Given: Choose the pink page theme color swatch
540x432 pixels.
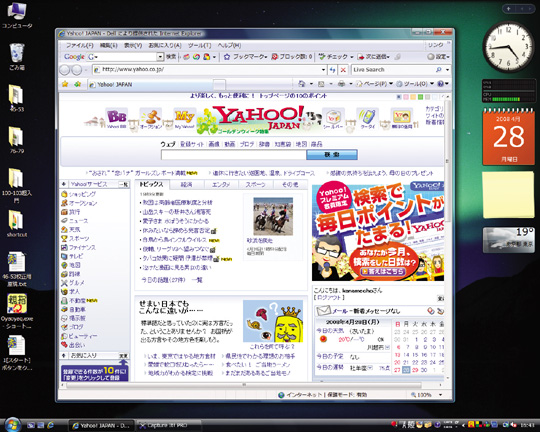Looking at the screenshot, I should [406, 97].
